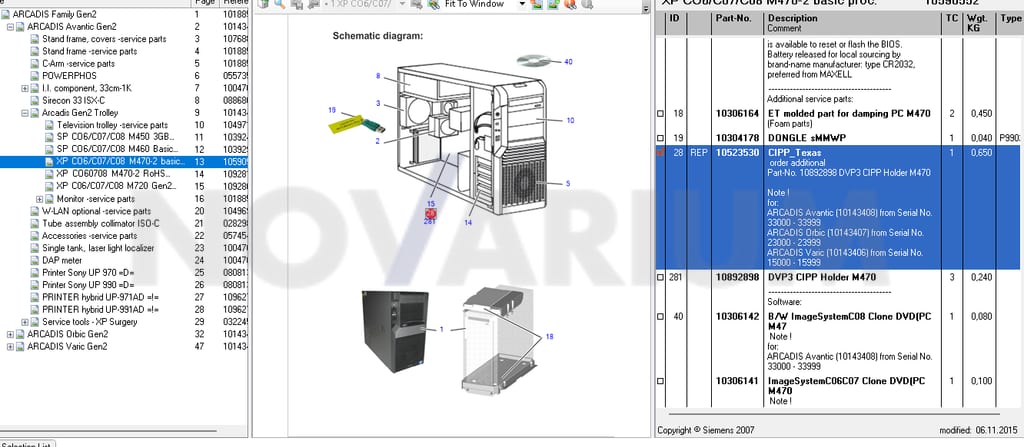Click the icon beside DAP meter

(36, 260)
